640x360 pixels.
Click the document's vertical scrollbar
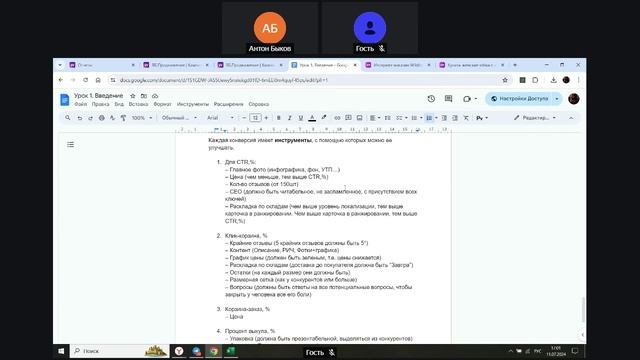tap(583, 310)
